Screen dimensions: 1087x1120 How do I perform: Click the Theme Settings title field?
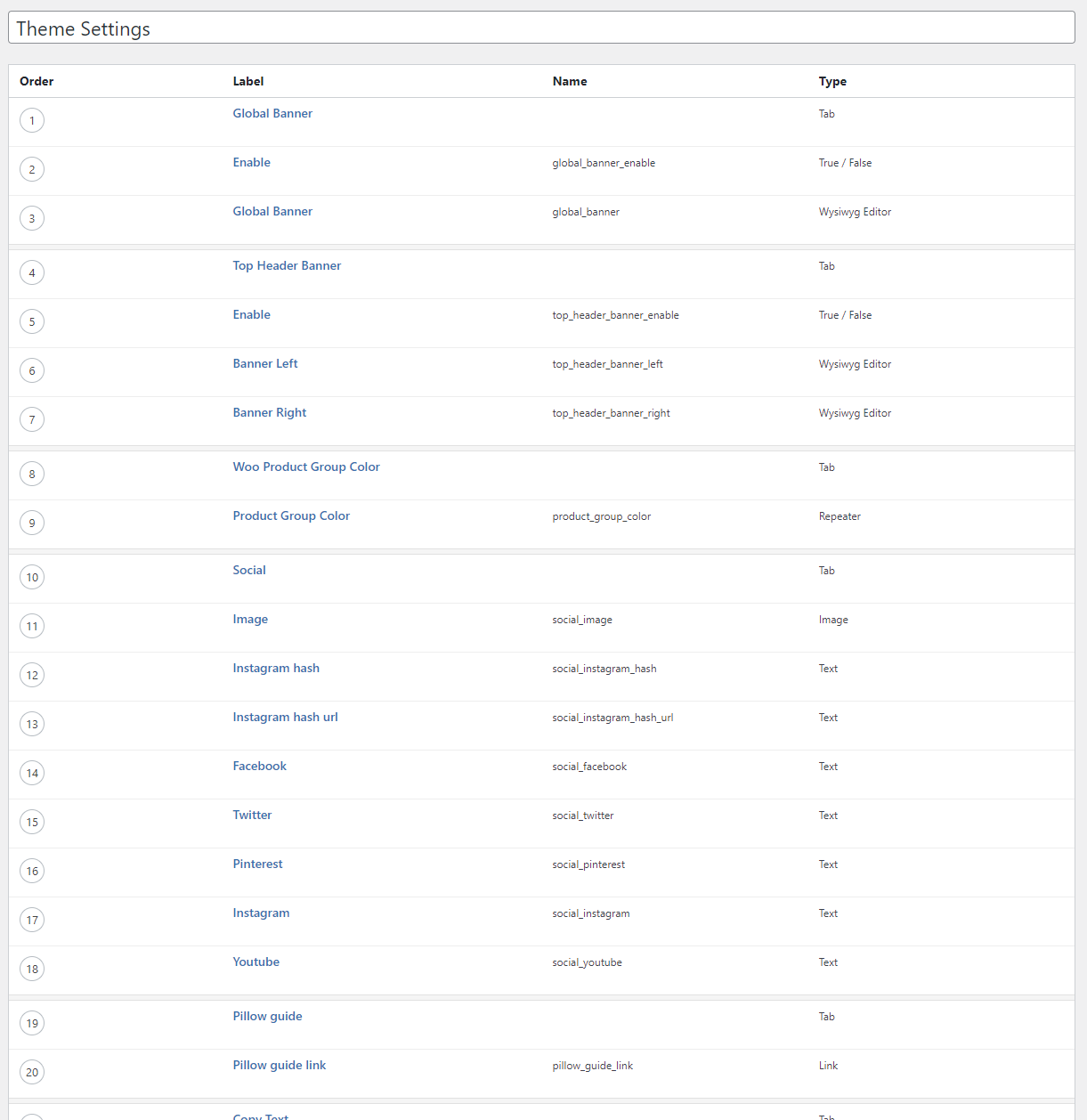click(541, 28)
